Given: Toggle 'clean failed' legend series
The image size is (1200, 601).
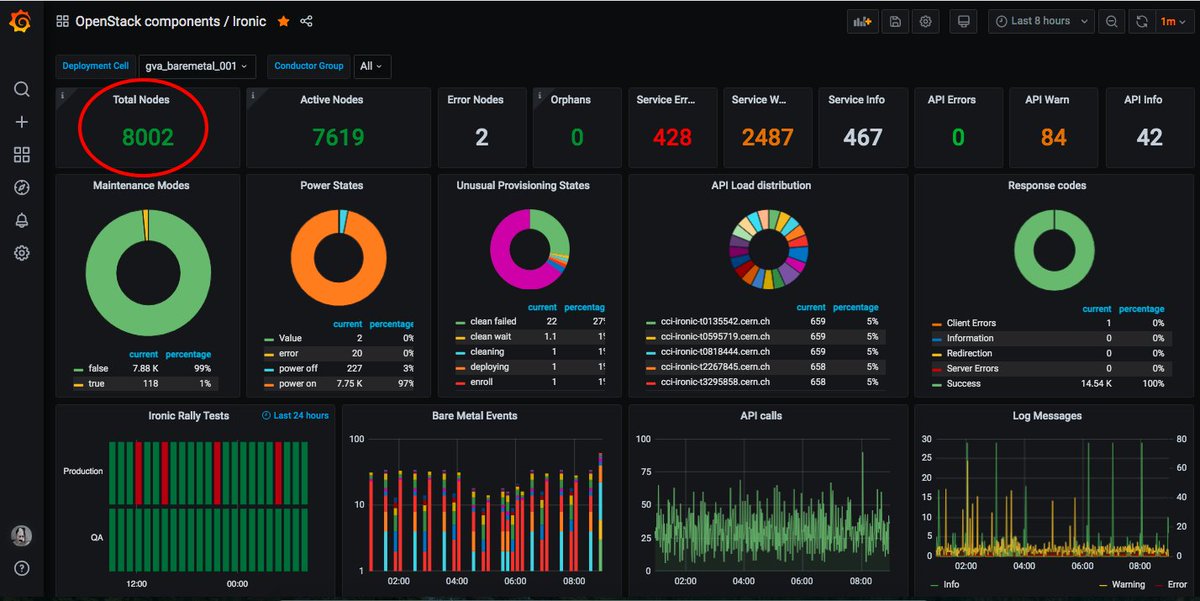Looking at the screenshot, I should (x=493, y=322).
